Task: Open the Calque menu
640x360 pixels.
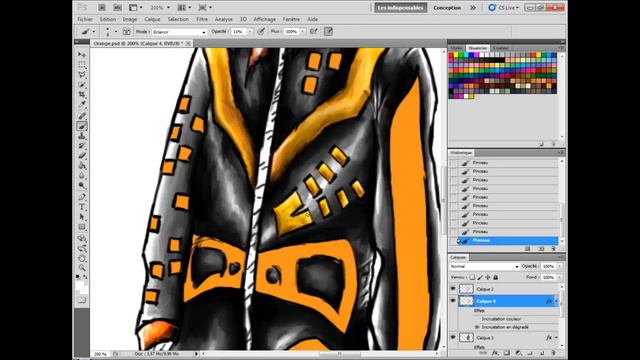Action: click(152, 19)
